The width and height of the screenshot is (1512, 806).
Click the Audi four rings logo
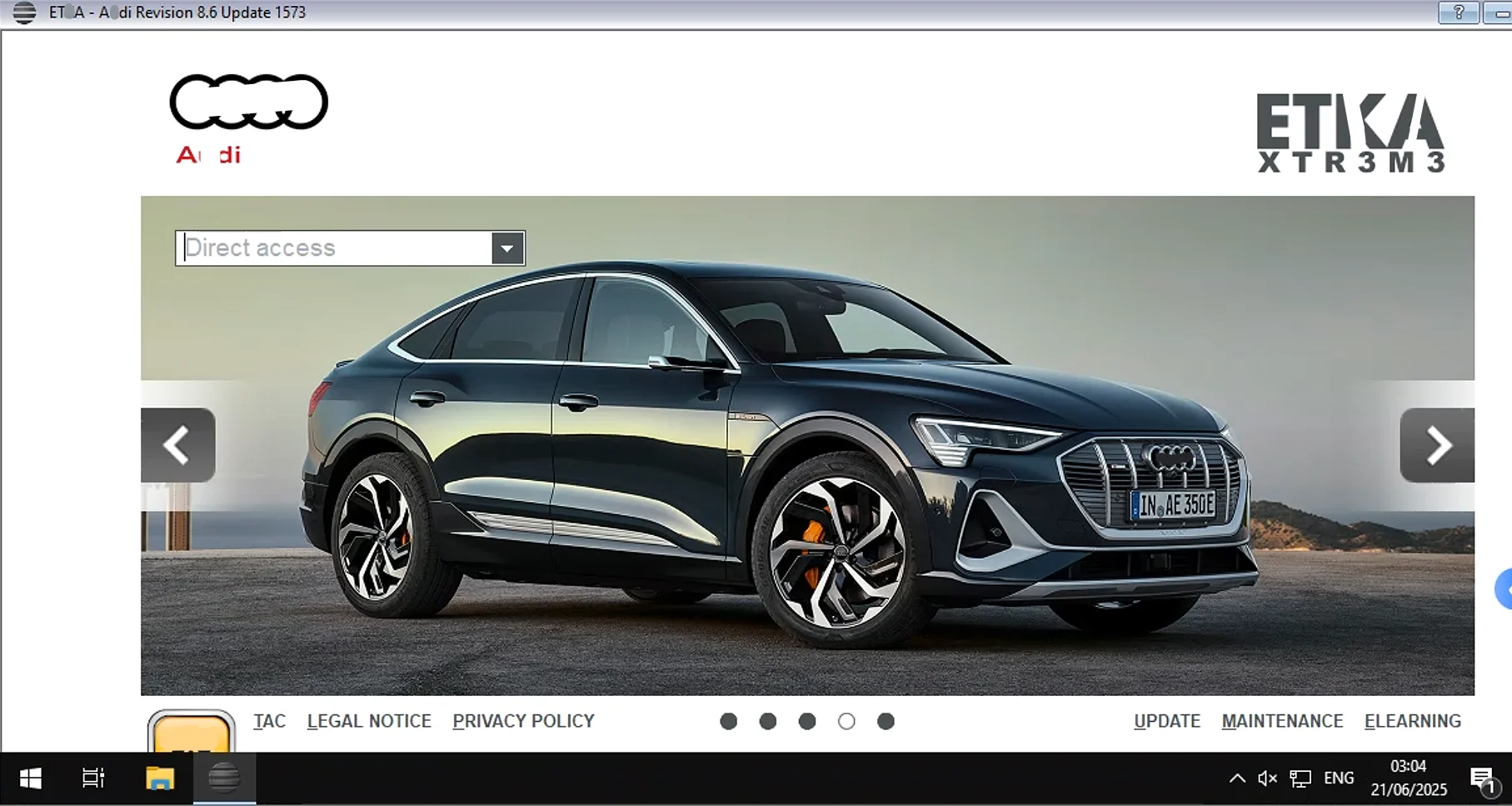pyautogui.click(x=249, y=102)
